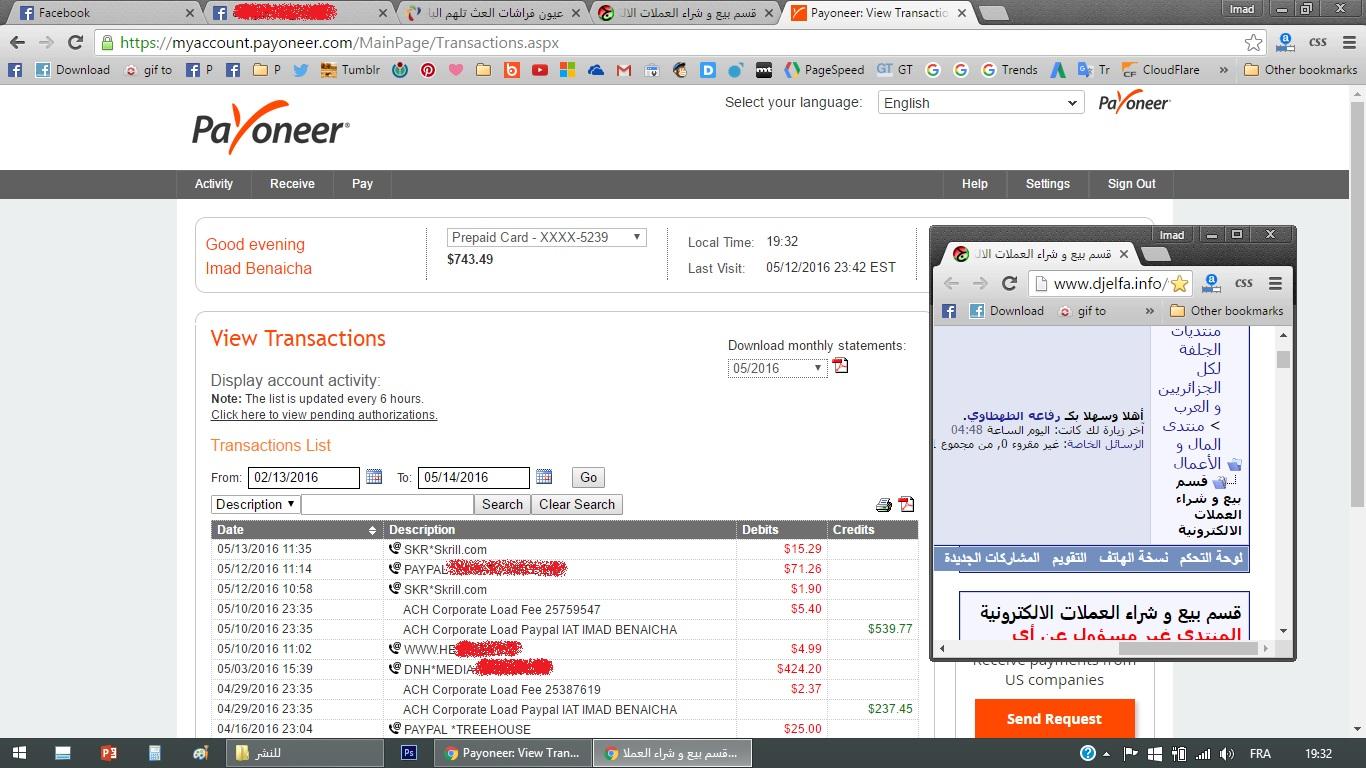
Task: Click the view pending authorizations link
Action: coord(324,415)
